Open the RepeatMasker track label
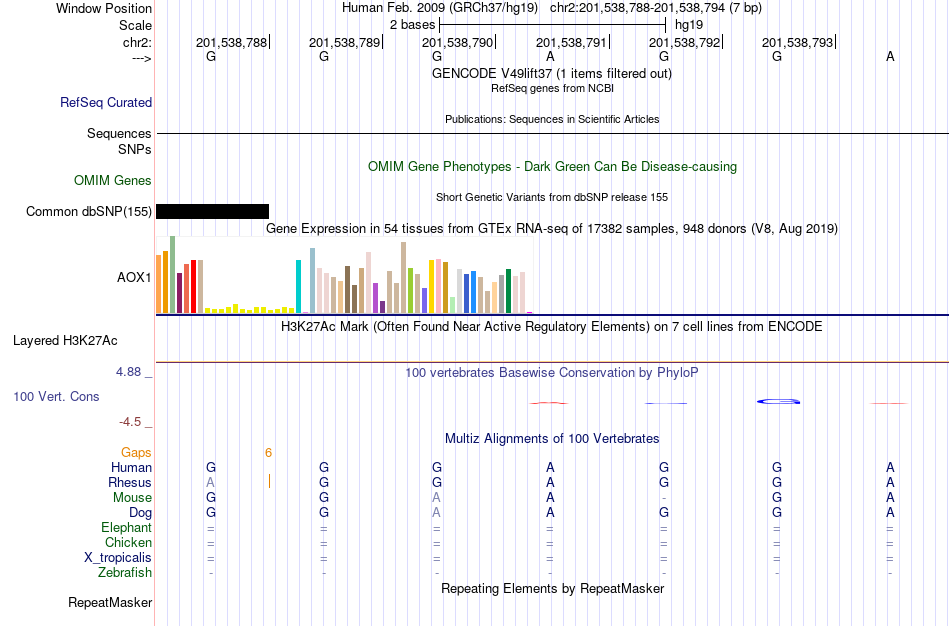950x626 pixels. (x=110, y=602)
